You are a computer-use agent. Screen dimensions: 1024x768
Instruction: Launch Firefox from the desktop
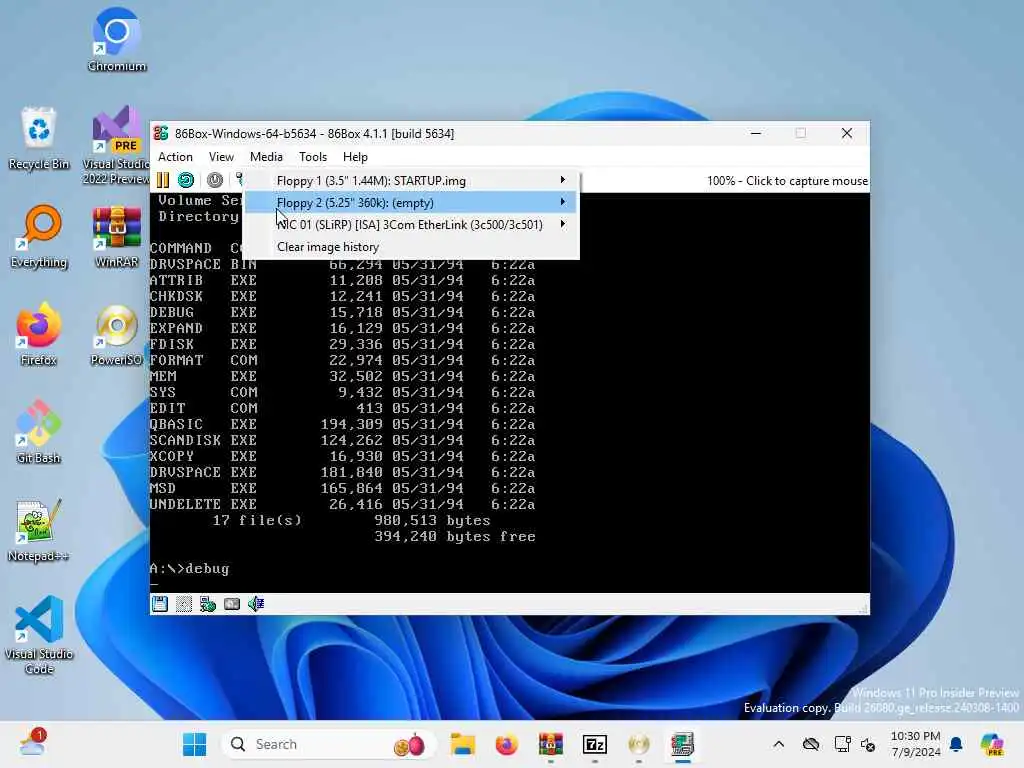click(39, 334)
